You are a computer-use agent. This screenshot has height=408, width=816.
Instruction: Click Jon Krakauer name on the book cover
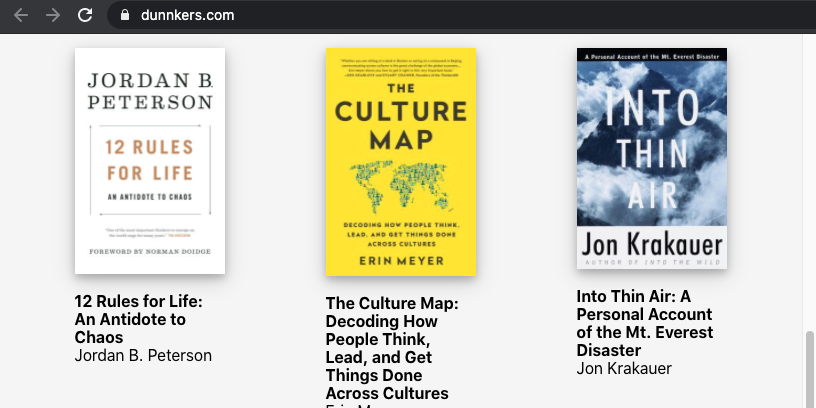[x=651, y=243]
